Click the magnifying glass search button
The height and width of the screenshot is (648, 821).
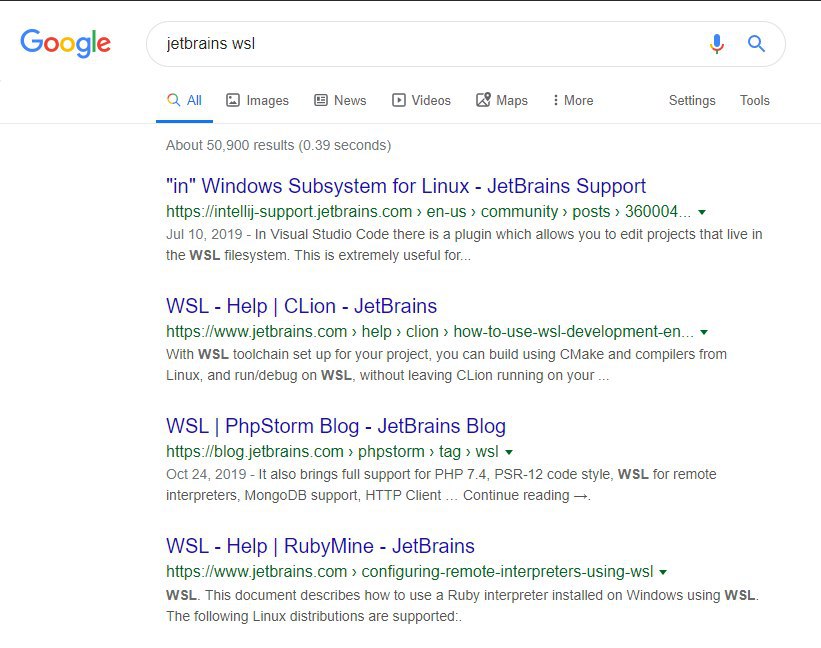756,43
